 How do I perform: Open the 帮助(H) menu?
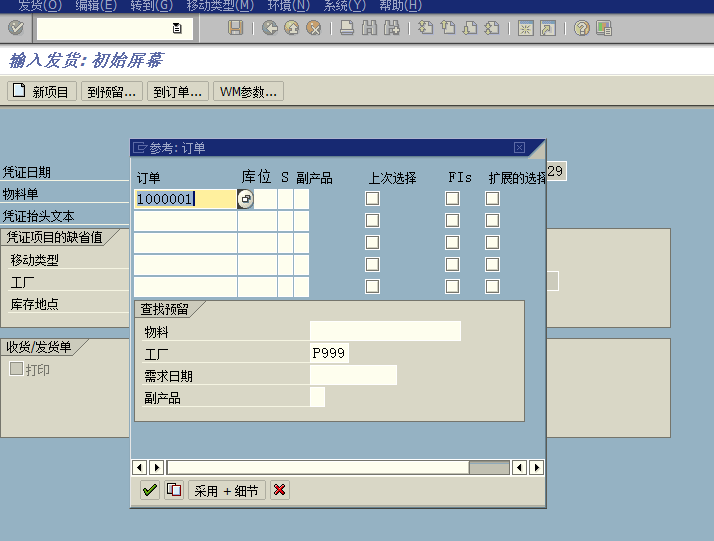pos(400,5)
